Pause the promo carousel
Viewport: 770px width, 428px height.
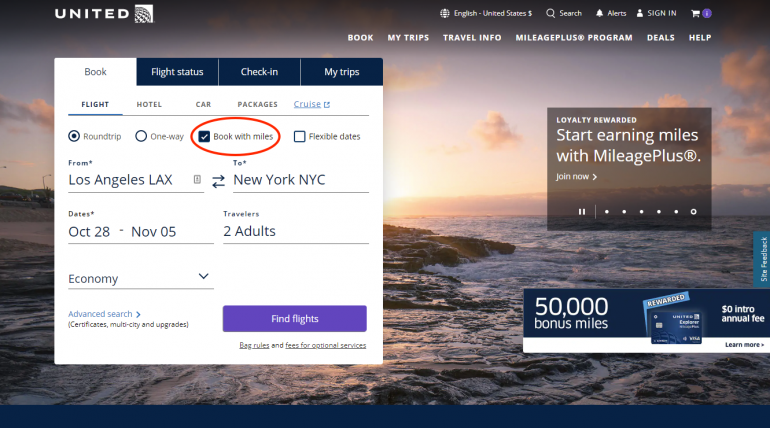(582, 211)
